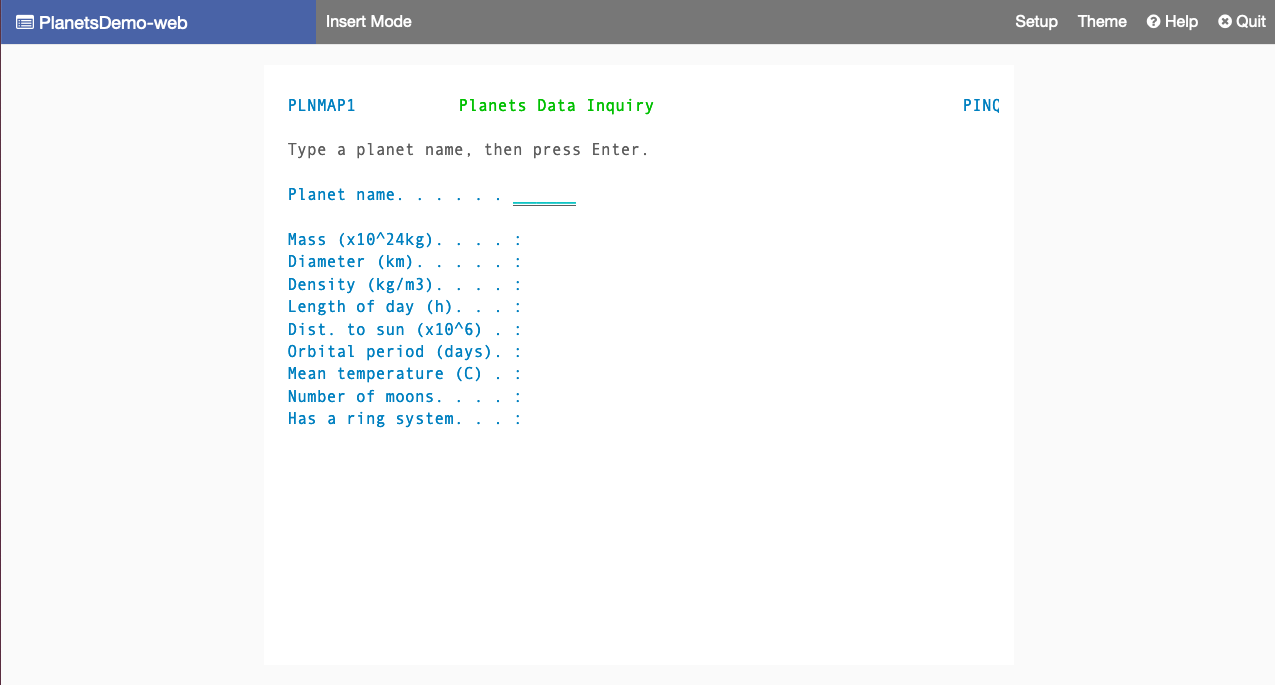Screen dimensions: 1275x685
Task: Click the Planet name input field
Action: coord(544,195)
